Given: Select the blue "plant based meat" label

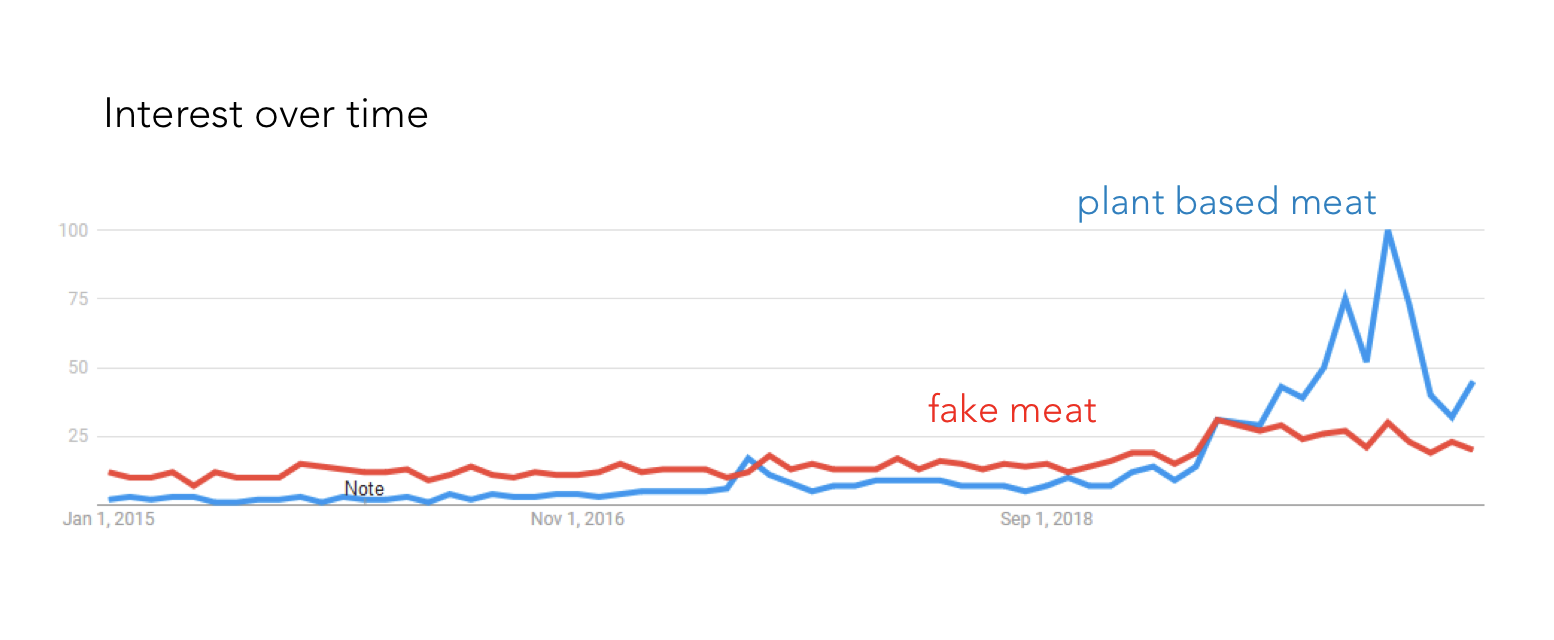Looking at the screenshot, I should pyautogui.click(x=1226, y=203).
